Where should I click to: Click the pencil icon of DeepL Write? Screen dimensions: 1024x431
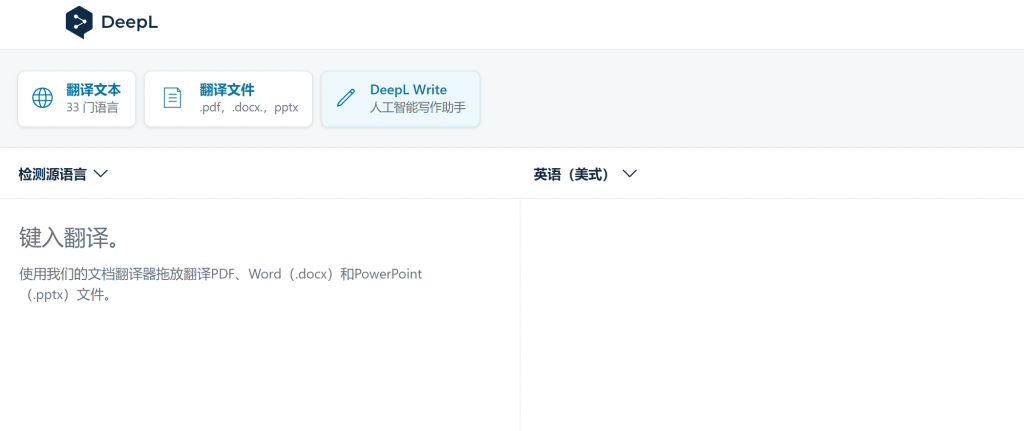[x=345, y=98]
